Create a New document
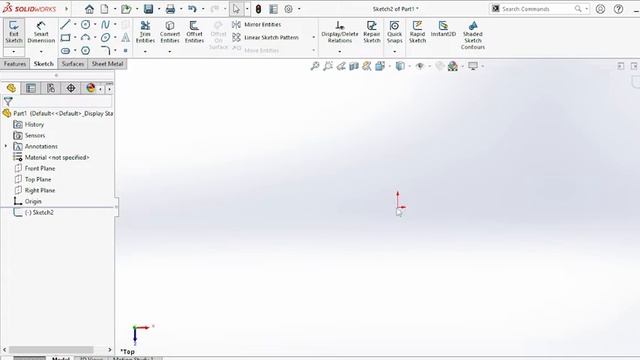 (104, 9)
